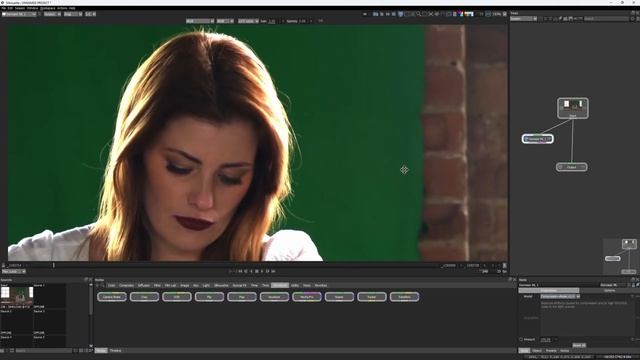
Task: Open the Workspace menu
Action: (48, 8)
